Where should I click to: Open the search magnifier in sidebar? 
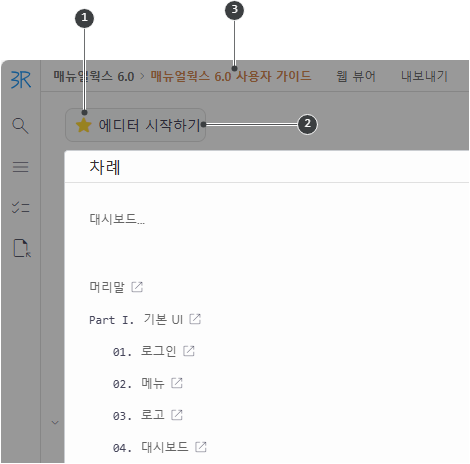20,126
